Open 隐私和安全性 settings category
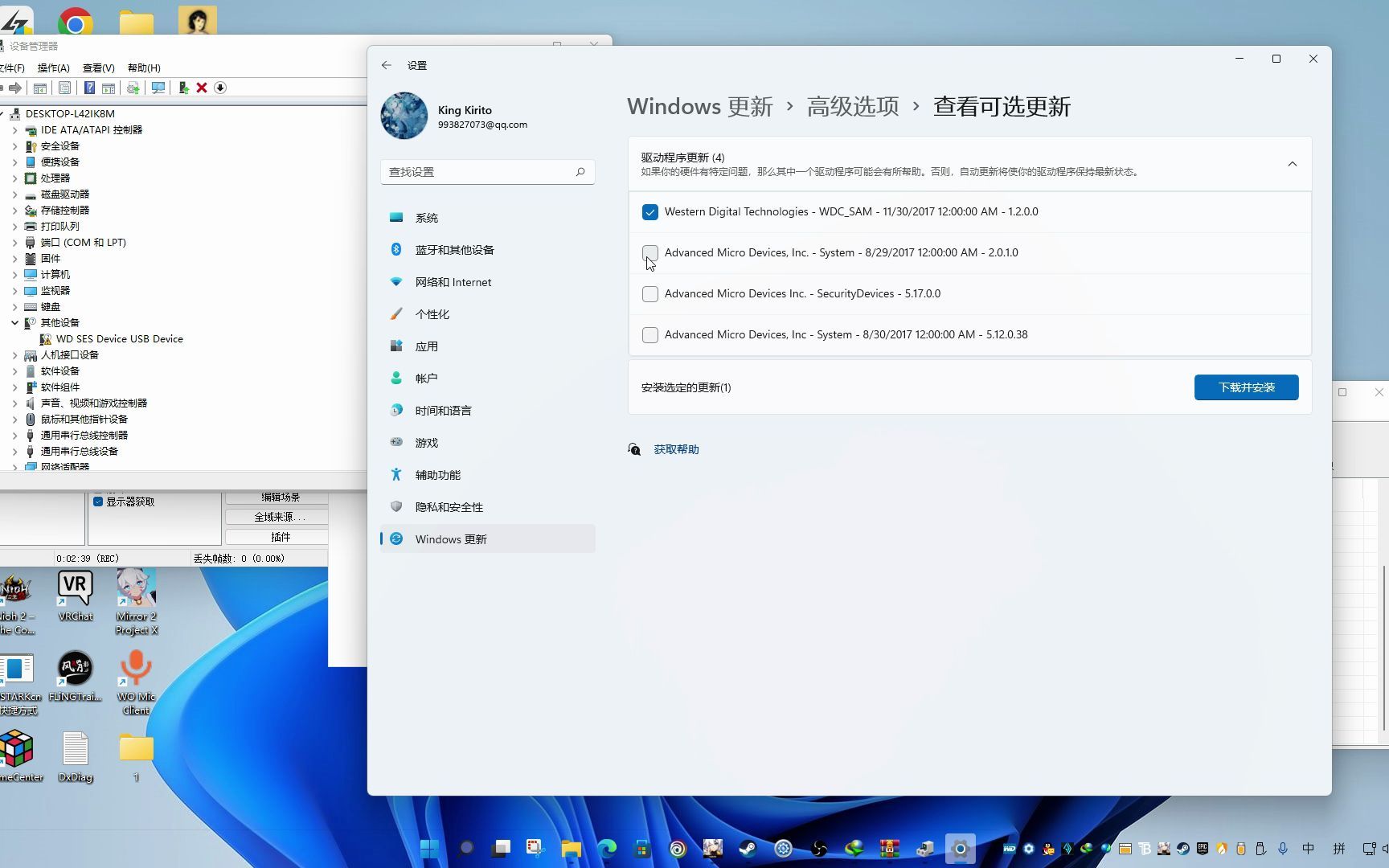1389x868 pixels. [x=488, y=507]
